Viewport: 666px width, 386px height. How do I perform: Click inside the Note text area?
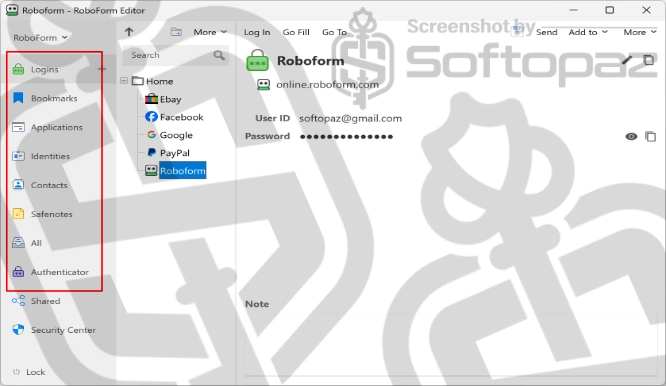point(451,344)
